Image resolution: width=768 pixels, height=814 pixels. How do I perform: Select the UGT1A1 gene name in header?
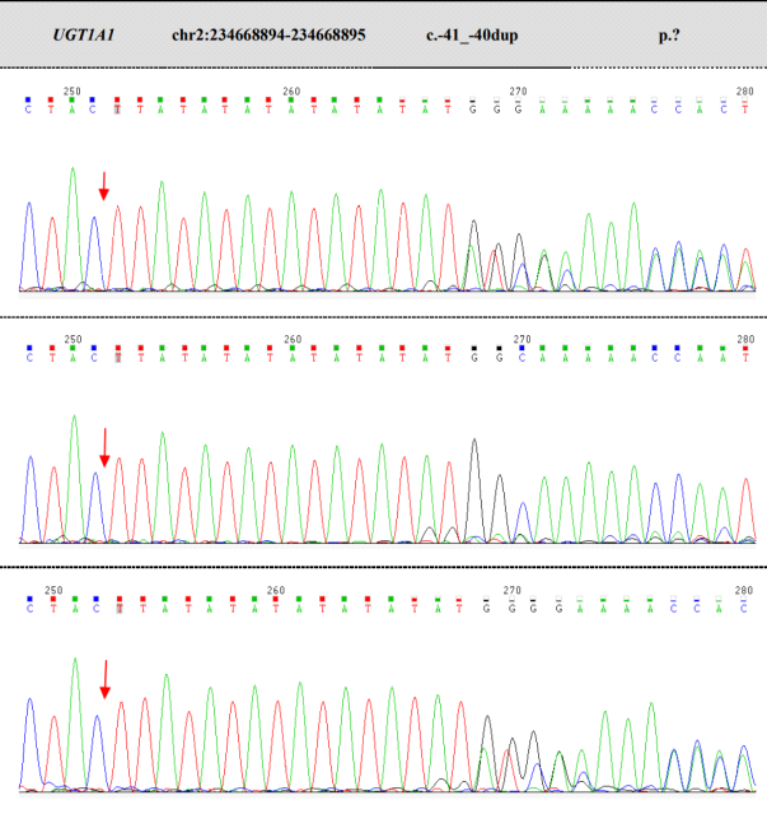coord(84,35)
